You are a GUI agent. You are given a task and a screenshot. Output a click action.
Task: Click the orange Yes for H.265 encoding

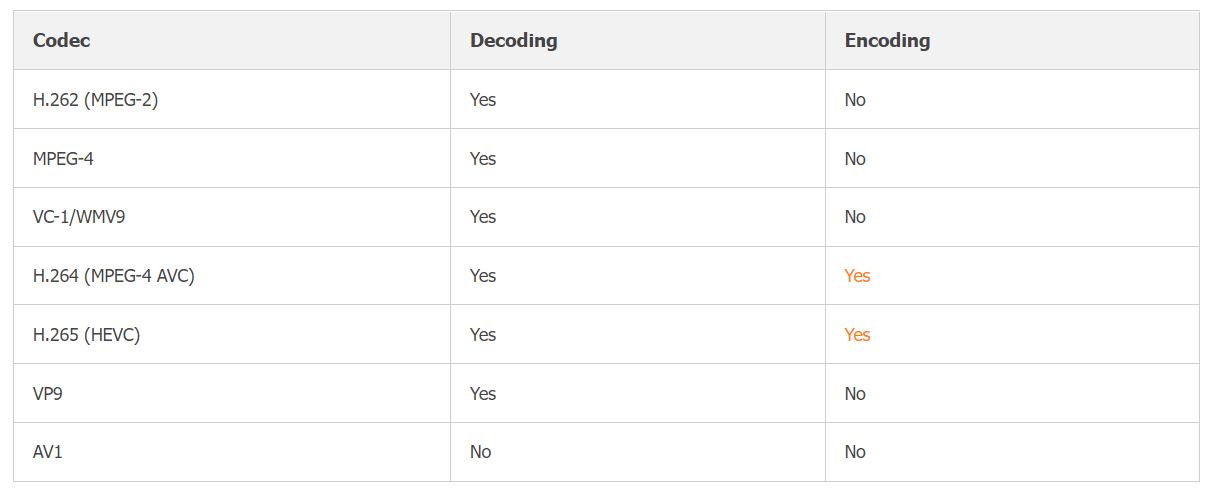pos(858,335)
